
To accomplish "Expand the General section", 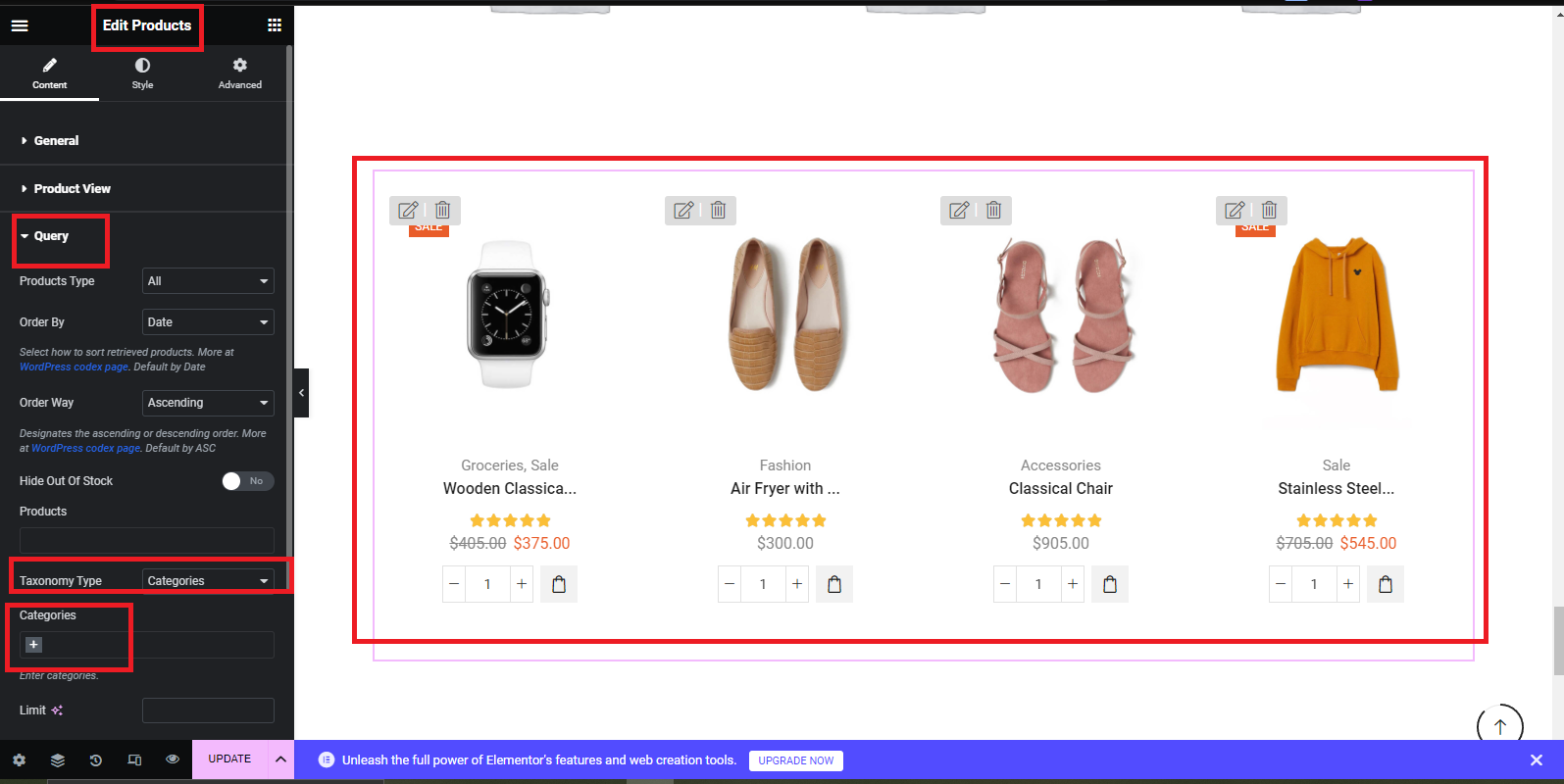I will click(x=57, y=141).
